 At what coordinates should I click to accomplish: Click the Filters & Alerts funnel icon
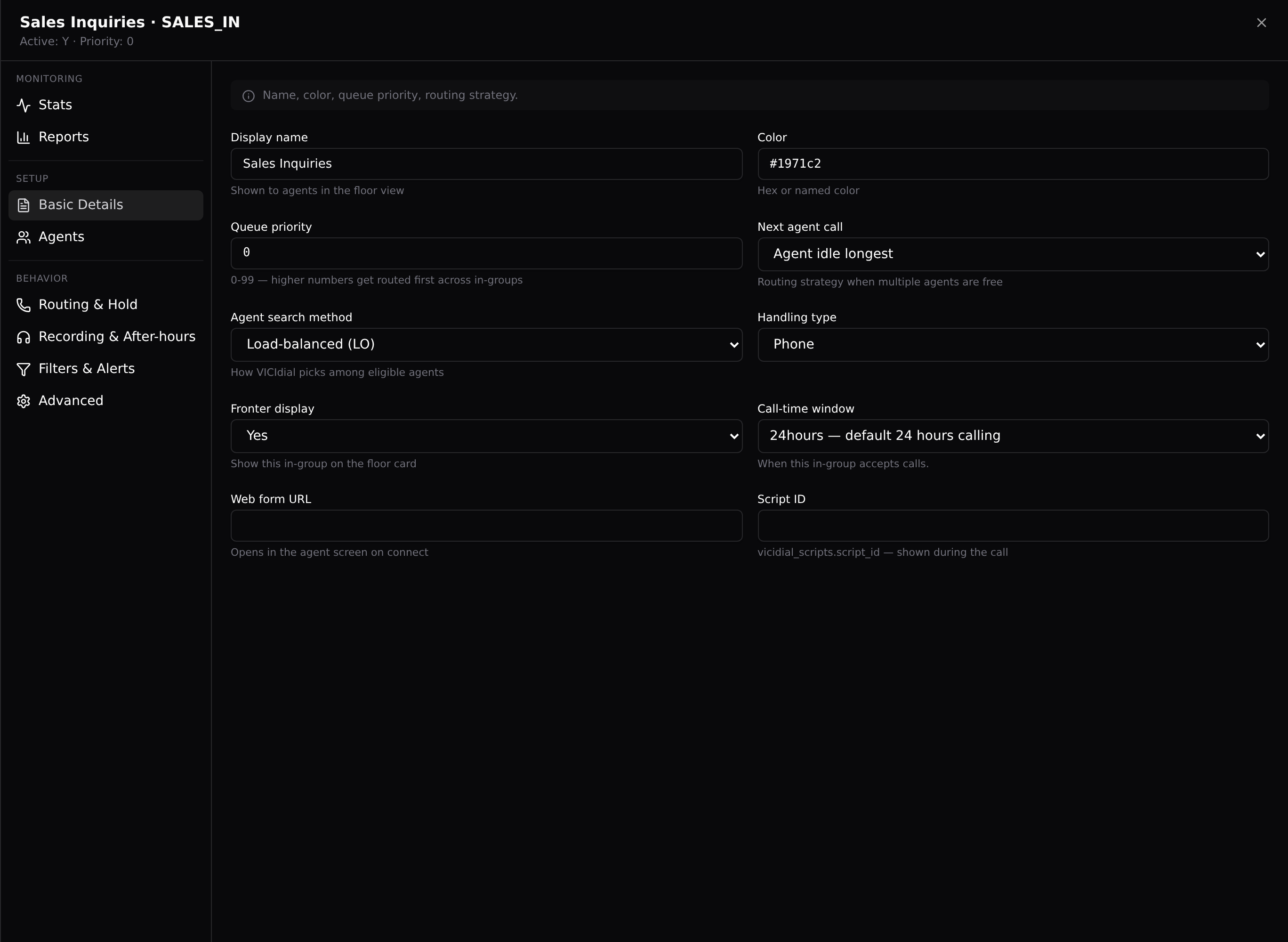click(24, 369)
